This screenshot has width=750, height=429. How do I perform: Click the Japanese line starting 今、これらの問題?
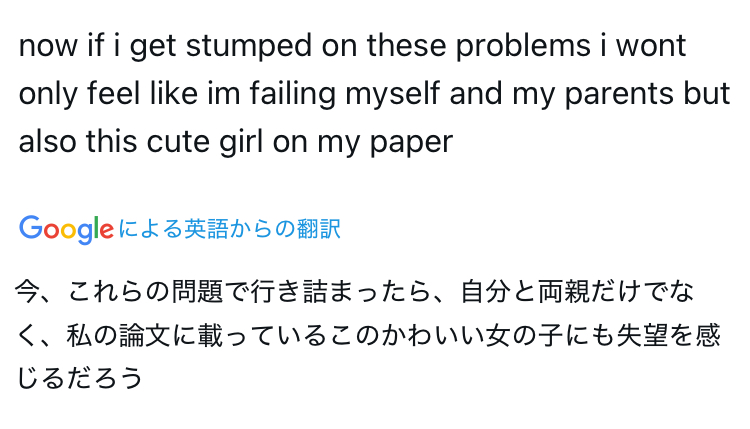(354, 291)
